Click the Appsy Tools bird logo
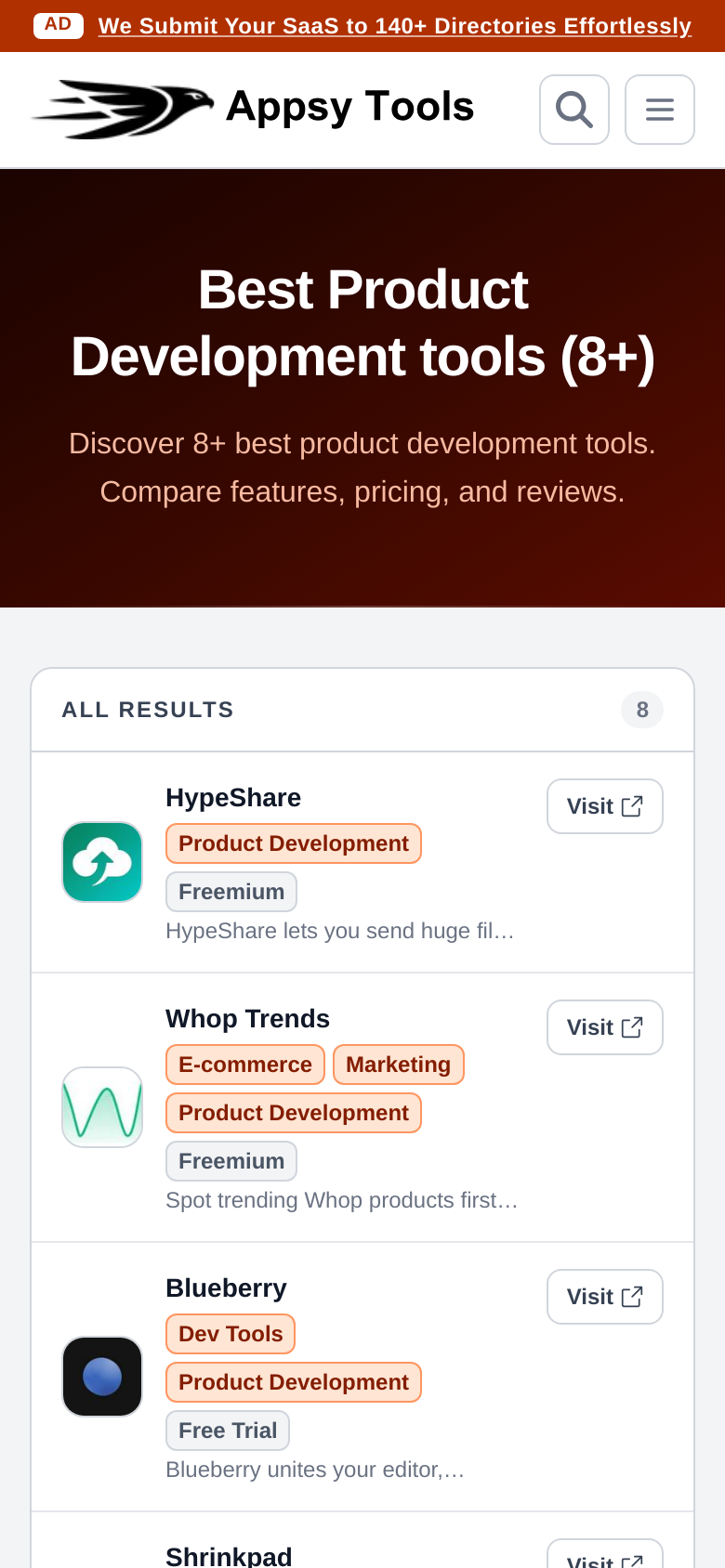This screenshot has height=1568, width=725. 122,109
